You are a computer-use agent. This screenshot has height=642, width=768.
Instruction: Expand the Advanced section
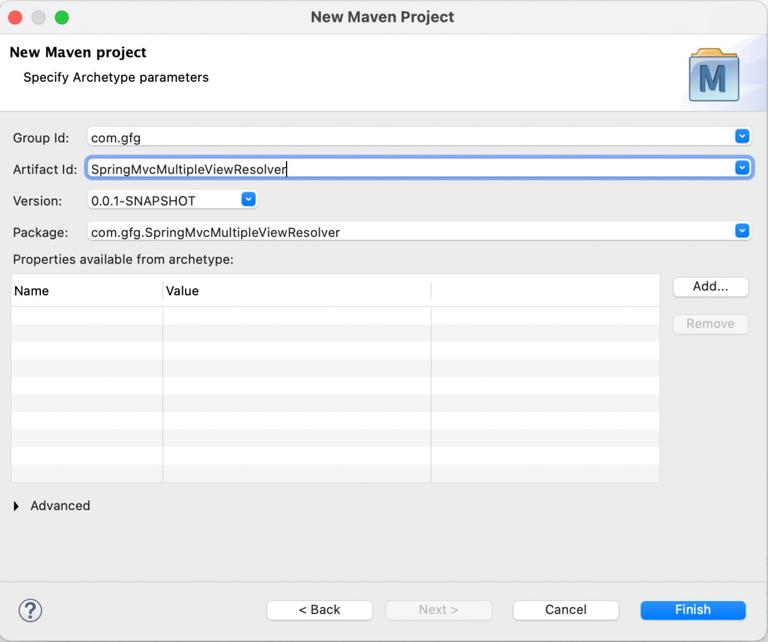pos(16,506)
